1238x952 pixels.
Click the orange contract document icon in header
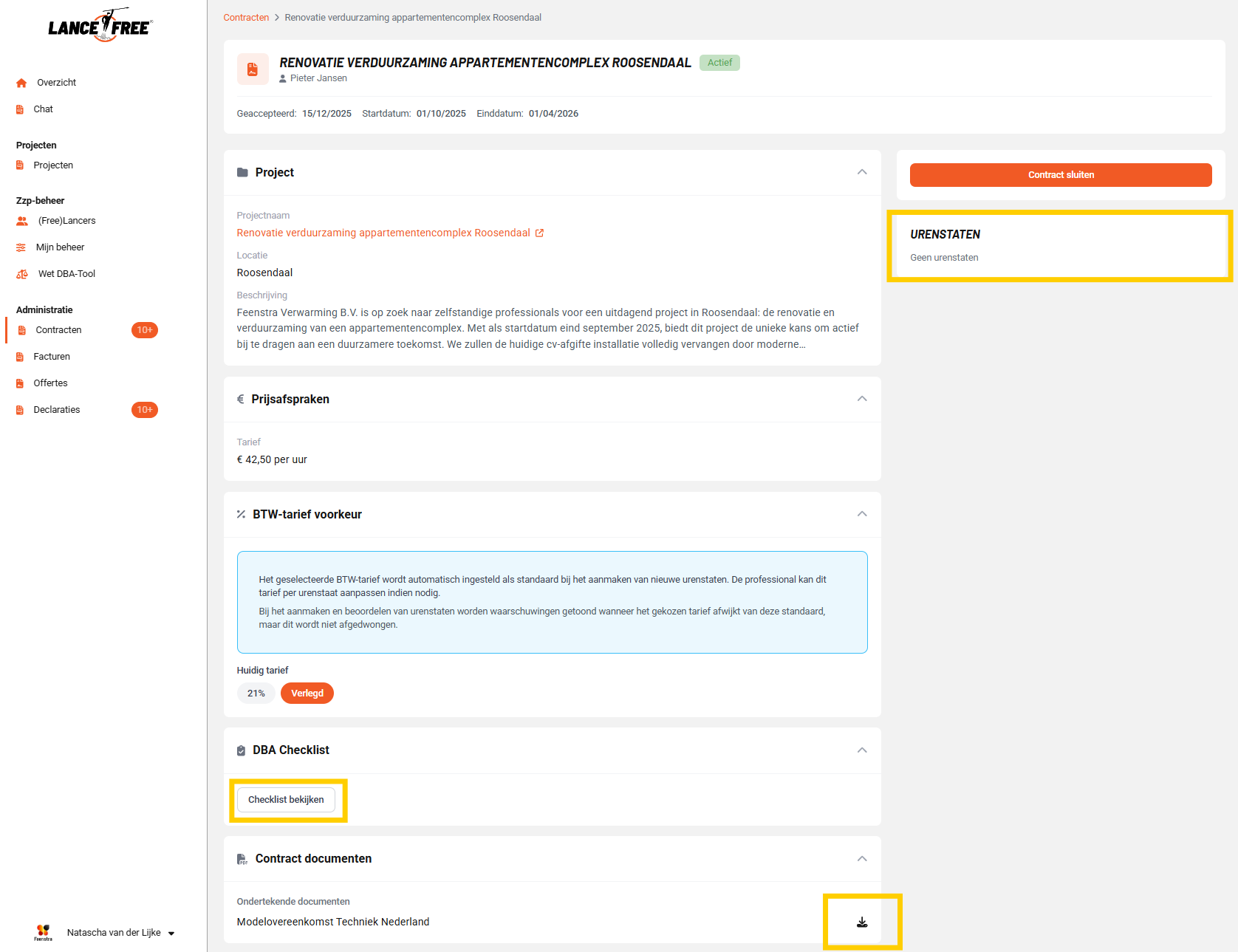click(x=253, y=69)
